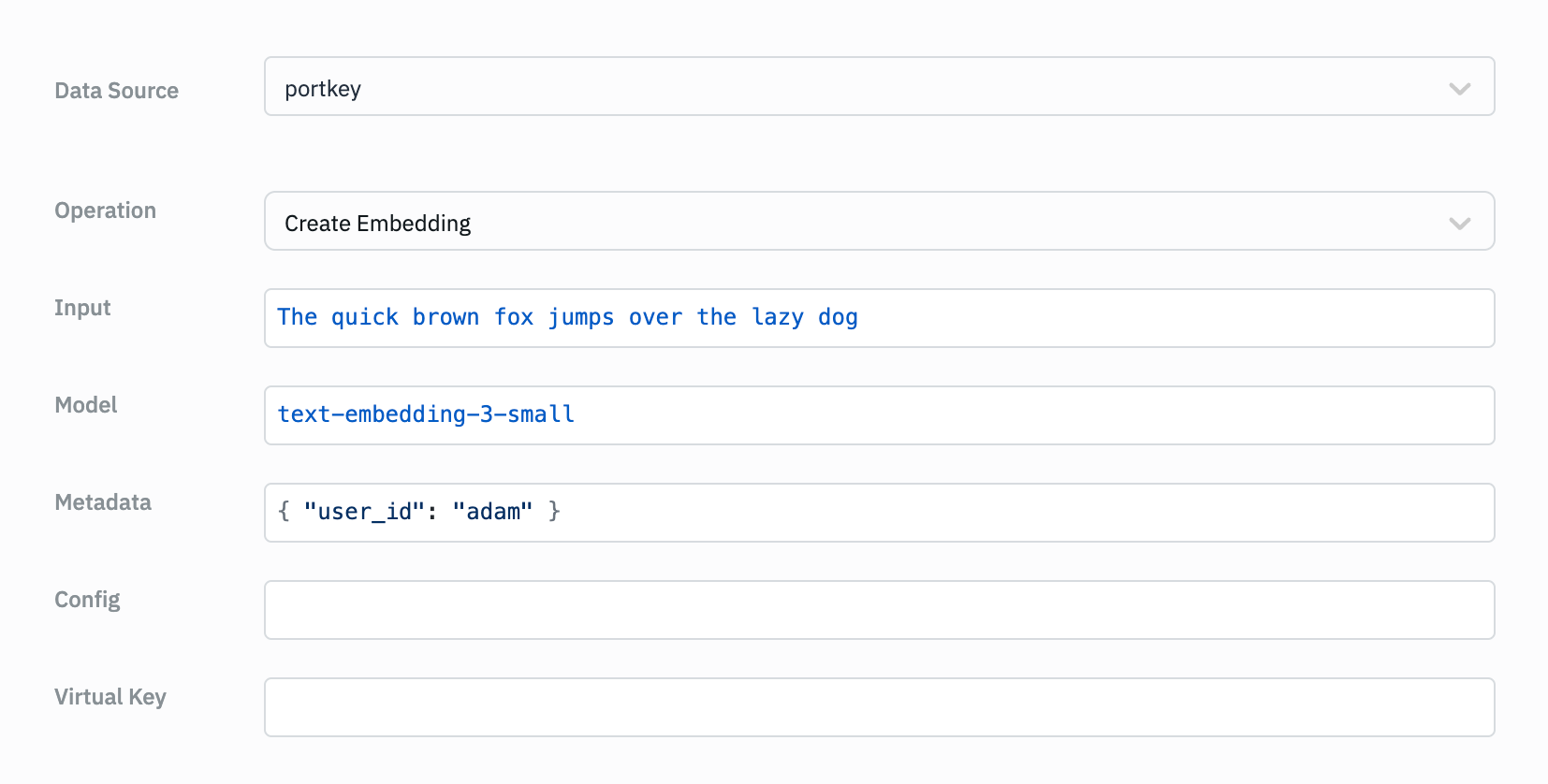Click the Input label
Viewport: 1548px width, 784px height.
[82, 308]
